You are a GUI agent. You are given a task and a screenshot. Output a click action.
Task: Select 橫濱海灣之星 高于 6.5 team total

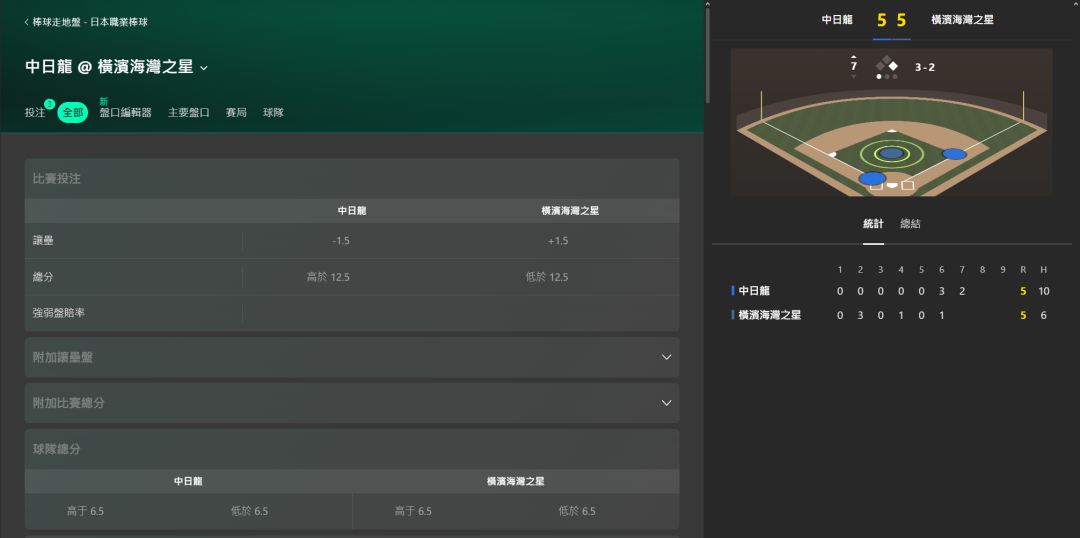coord(413,511)
